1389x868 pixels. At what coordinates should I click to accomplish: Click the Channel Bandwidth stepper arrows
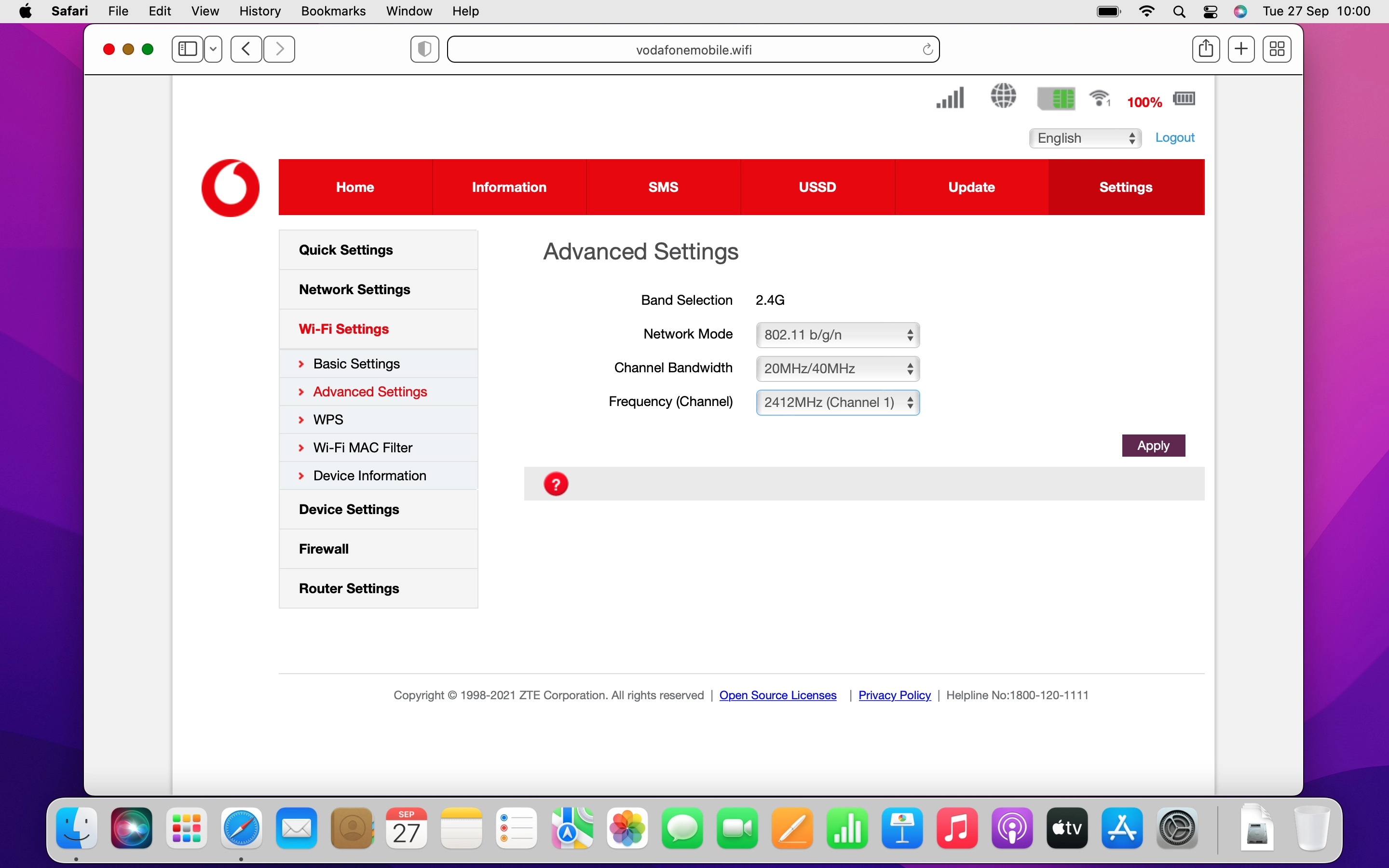910,368
